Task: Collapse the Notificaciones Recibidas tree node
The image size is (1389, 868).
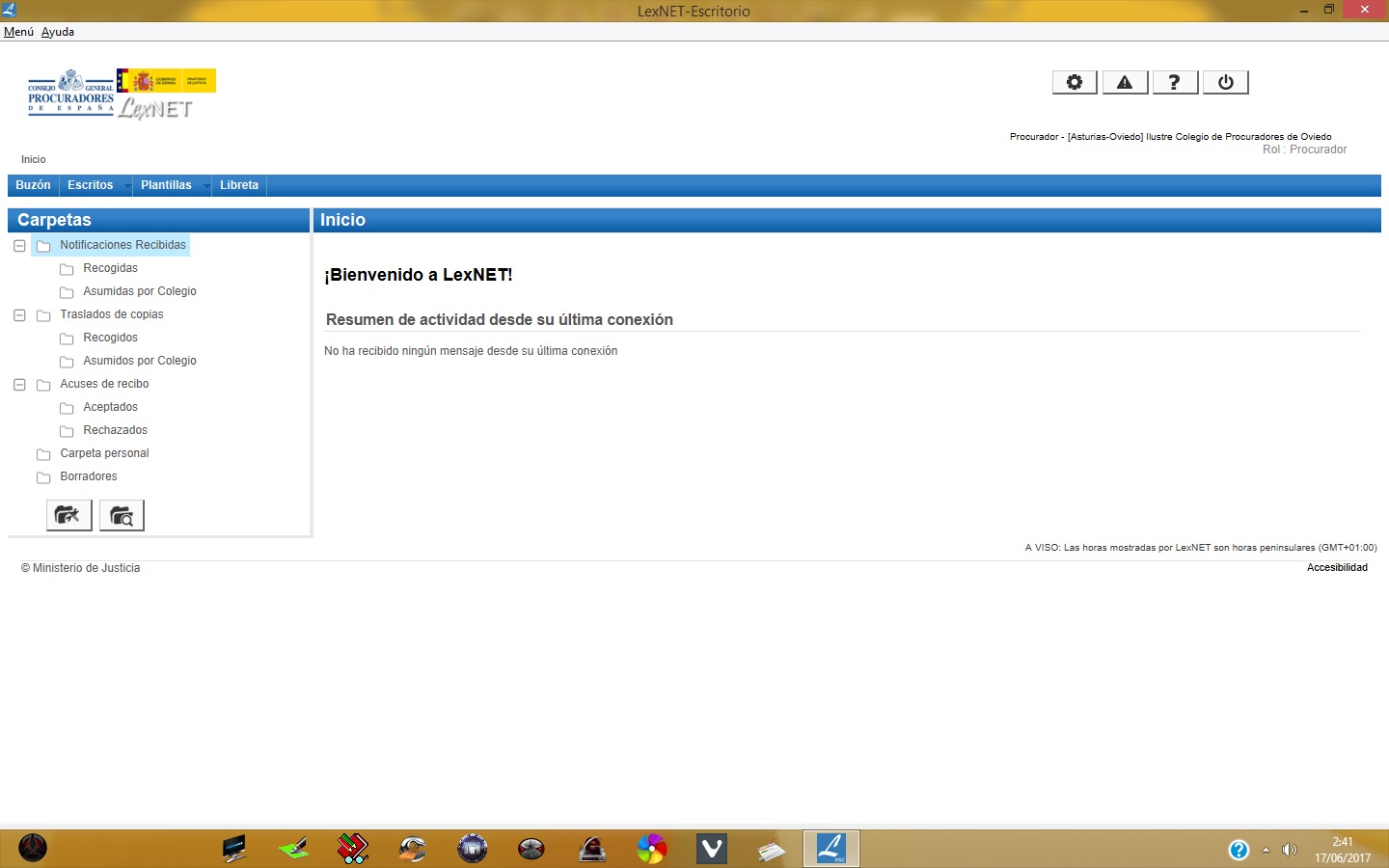Action: (19, 245)
